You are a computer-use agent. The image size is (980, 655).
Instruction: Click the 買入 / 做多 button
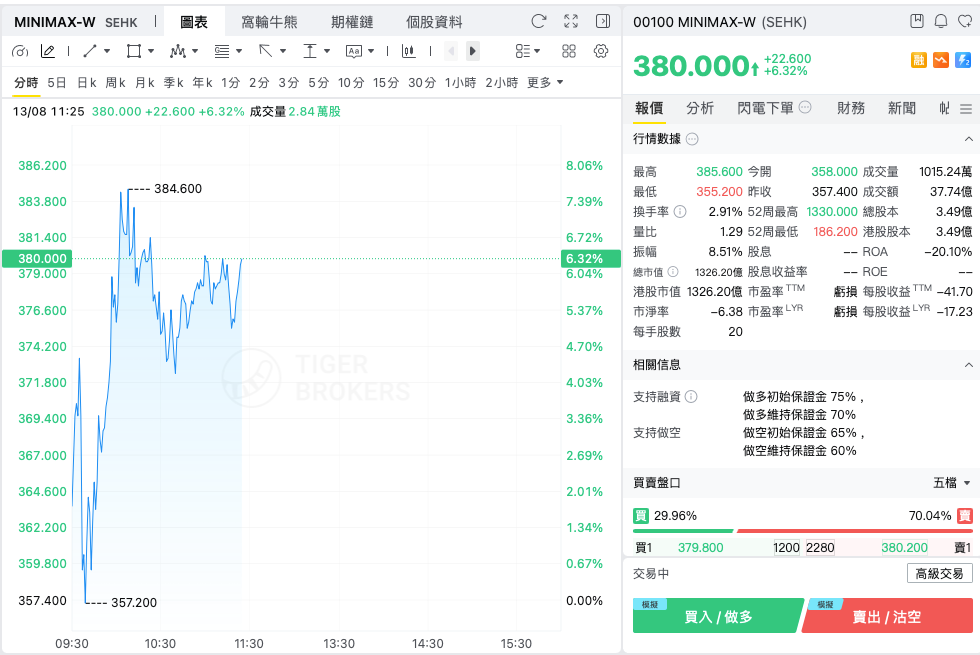(718, 616)
